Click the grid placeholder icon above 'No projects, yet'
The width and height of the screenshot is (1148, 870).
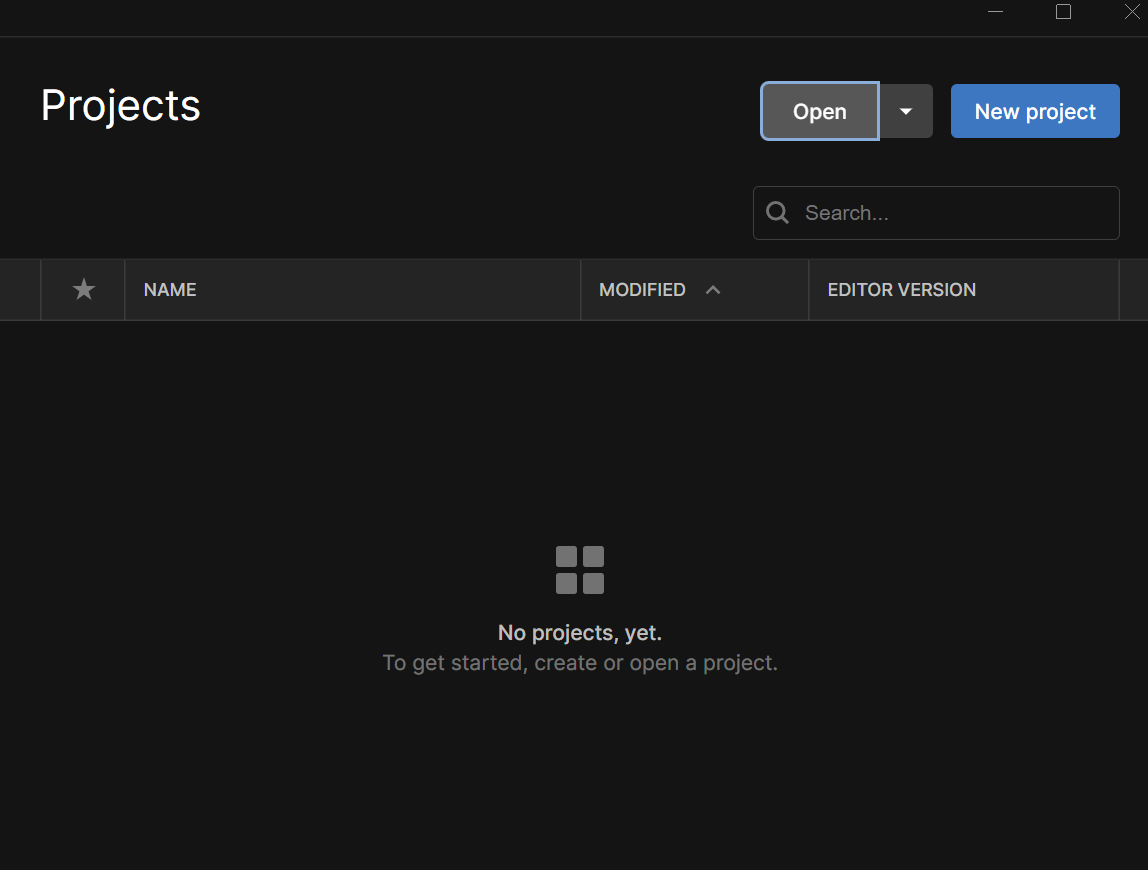pyautogui.click(x=580, y=569)
